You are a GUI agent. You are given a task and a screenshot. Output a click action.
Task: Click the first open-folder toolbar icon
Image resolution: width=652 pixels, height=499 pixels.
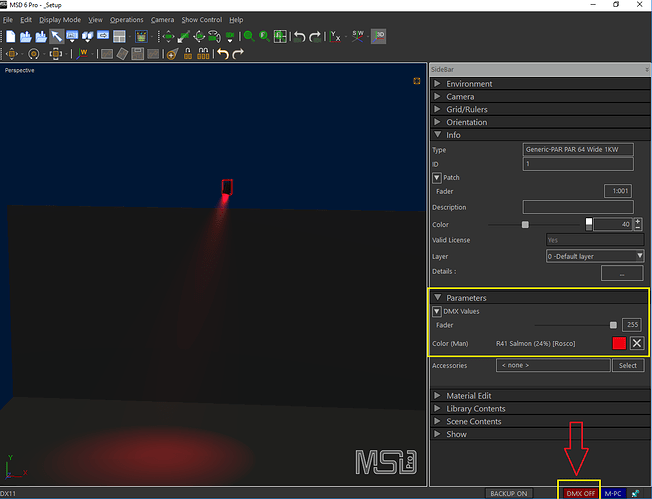26,37
